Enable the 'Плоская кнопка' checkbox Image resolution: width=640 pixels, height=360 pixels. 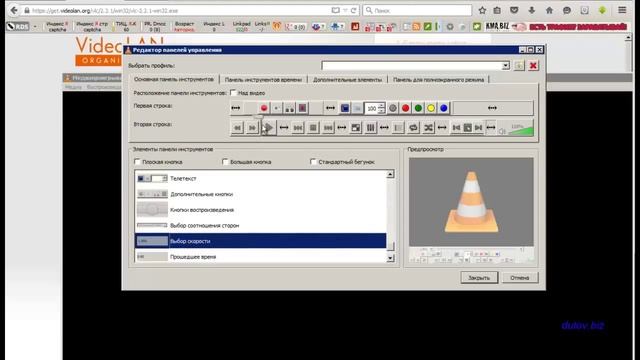(x=137, y=162)
